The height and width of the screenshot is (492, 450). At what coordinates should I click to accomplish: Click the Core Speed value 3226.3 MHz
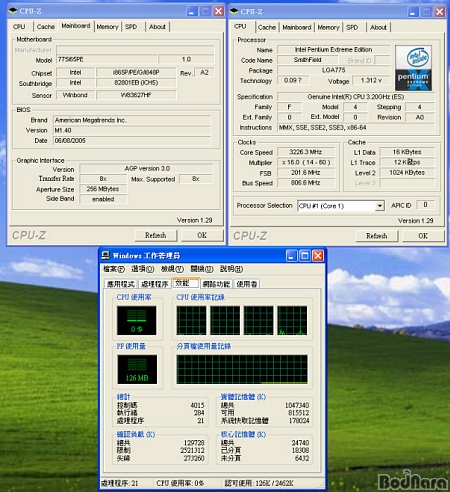click(306, 152)
